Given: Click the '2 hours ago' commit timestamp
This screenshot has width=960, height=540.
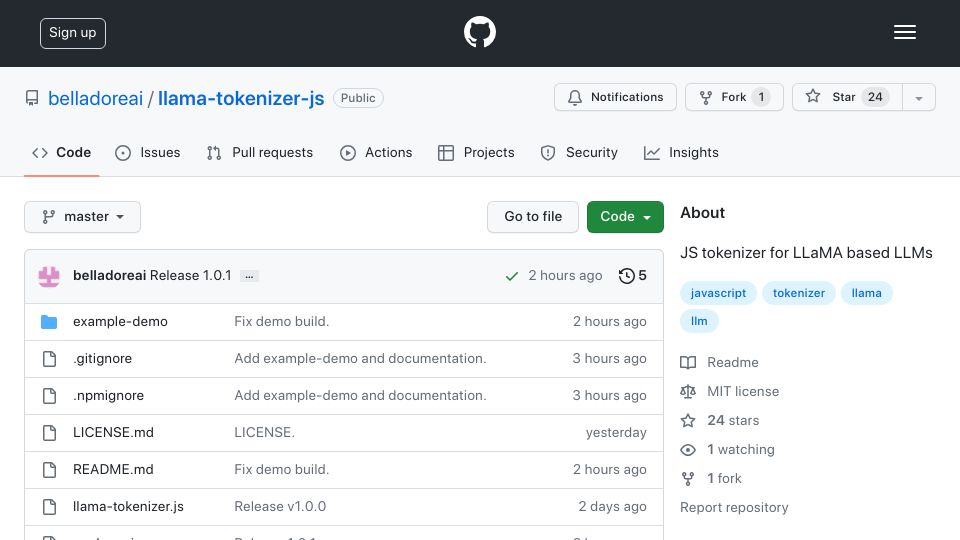Looking at the screenshot, I should [565, 276].
